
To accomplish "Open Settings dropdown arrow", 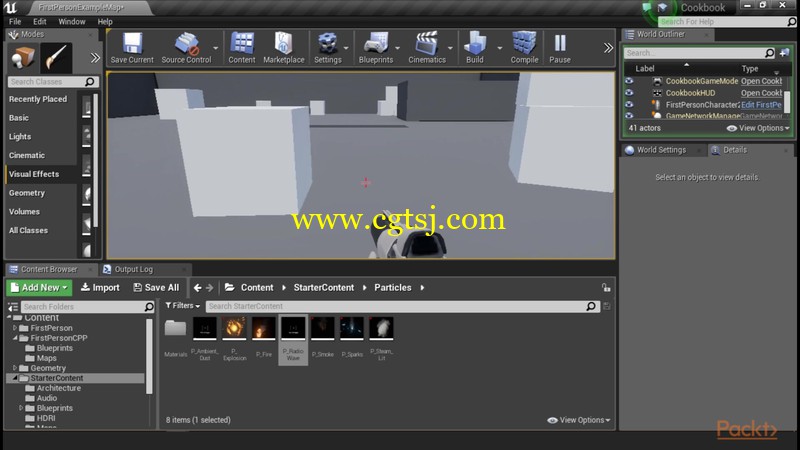I will tap(346, 48).
